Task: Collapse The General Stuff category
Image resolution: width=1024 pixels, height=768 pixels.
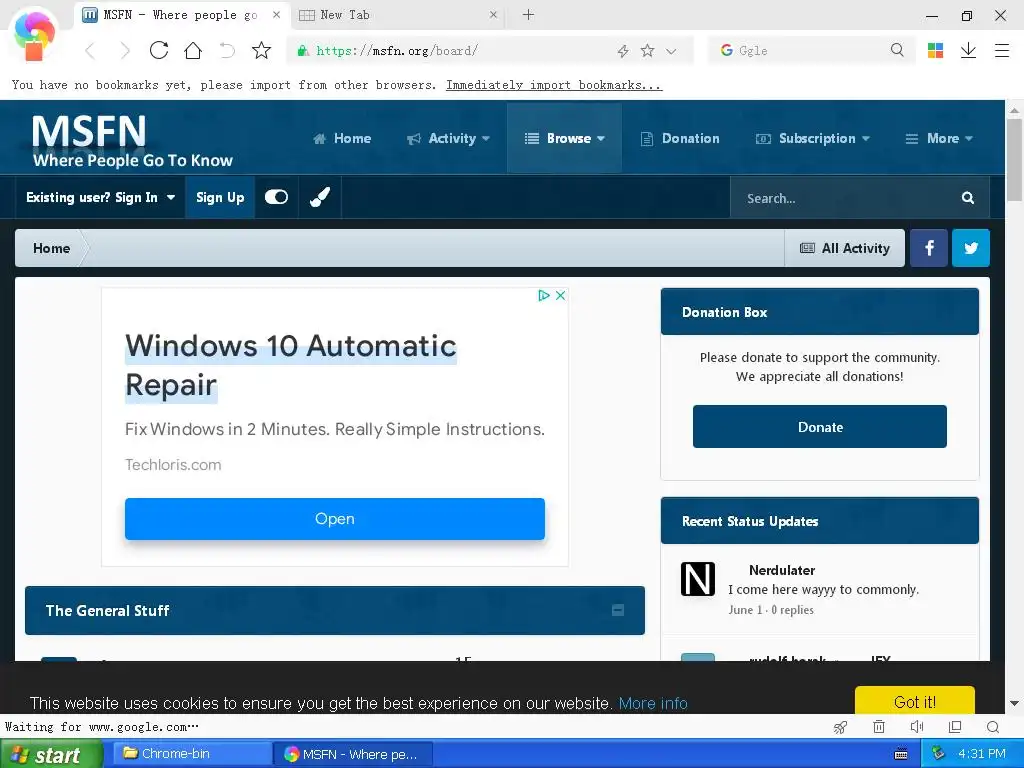Action: pos(618,610)
